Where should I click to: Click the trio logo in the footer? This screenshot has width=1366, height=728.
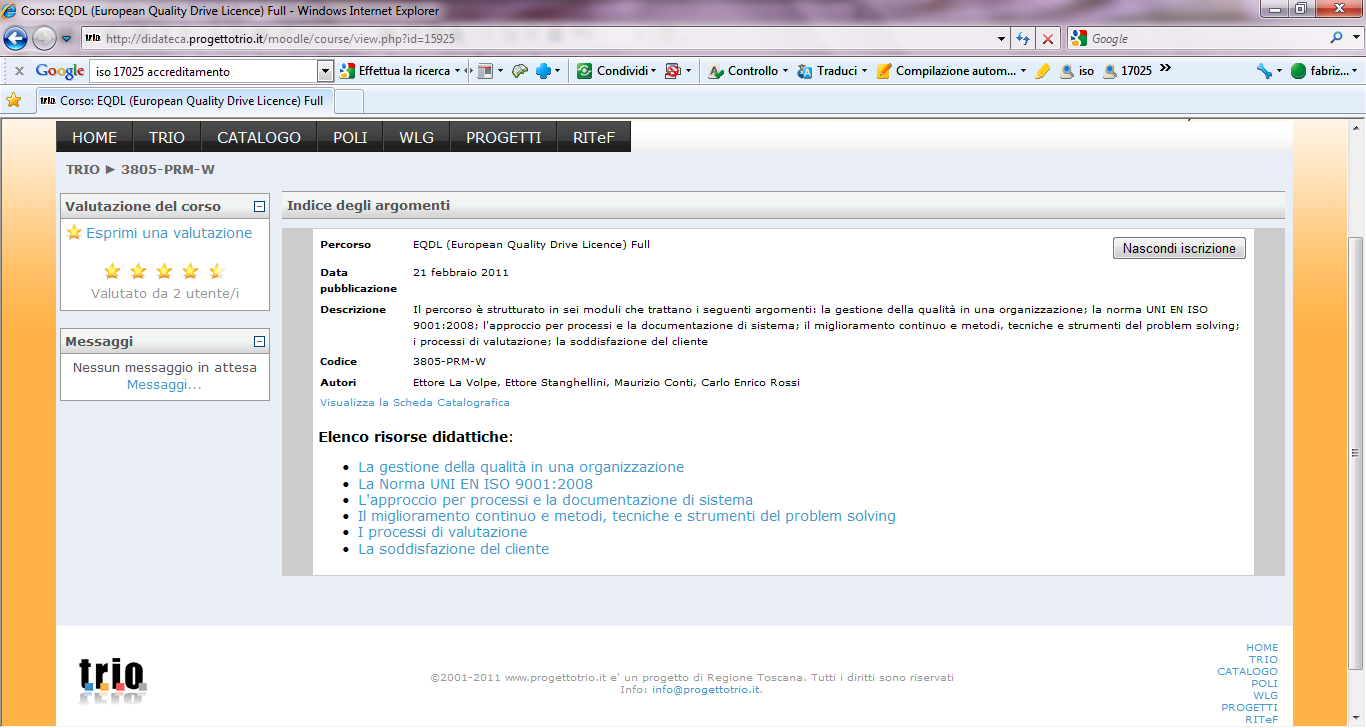113,682
